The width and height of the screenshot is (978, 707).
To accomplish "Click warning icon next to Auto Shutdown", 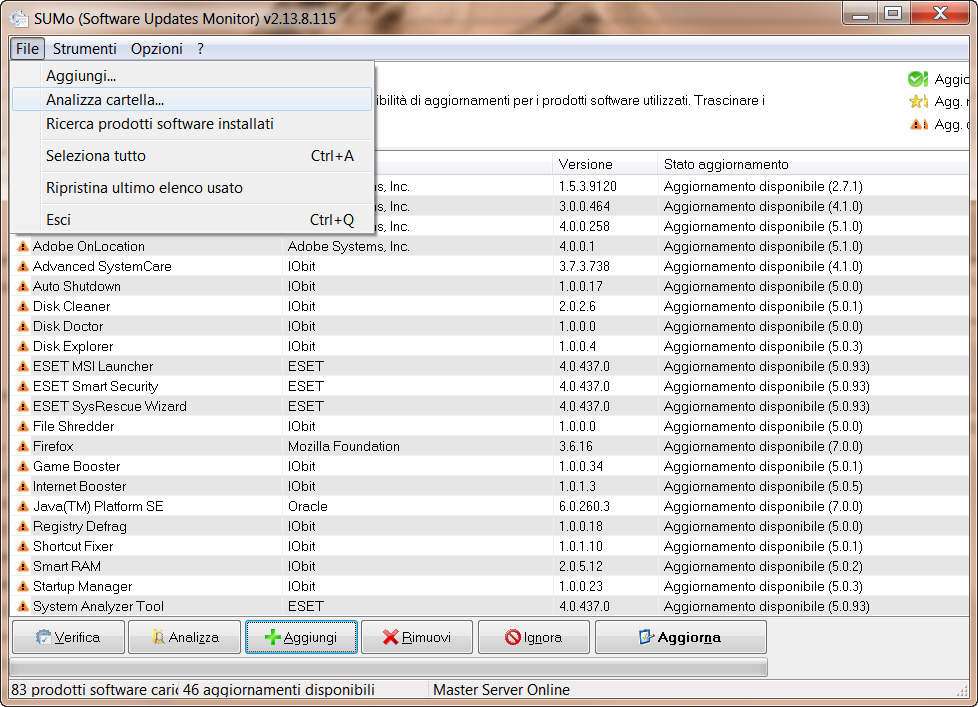I will (23, 286).
